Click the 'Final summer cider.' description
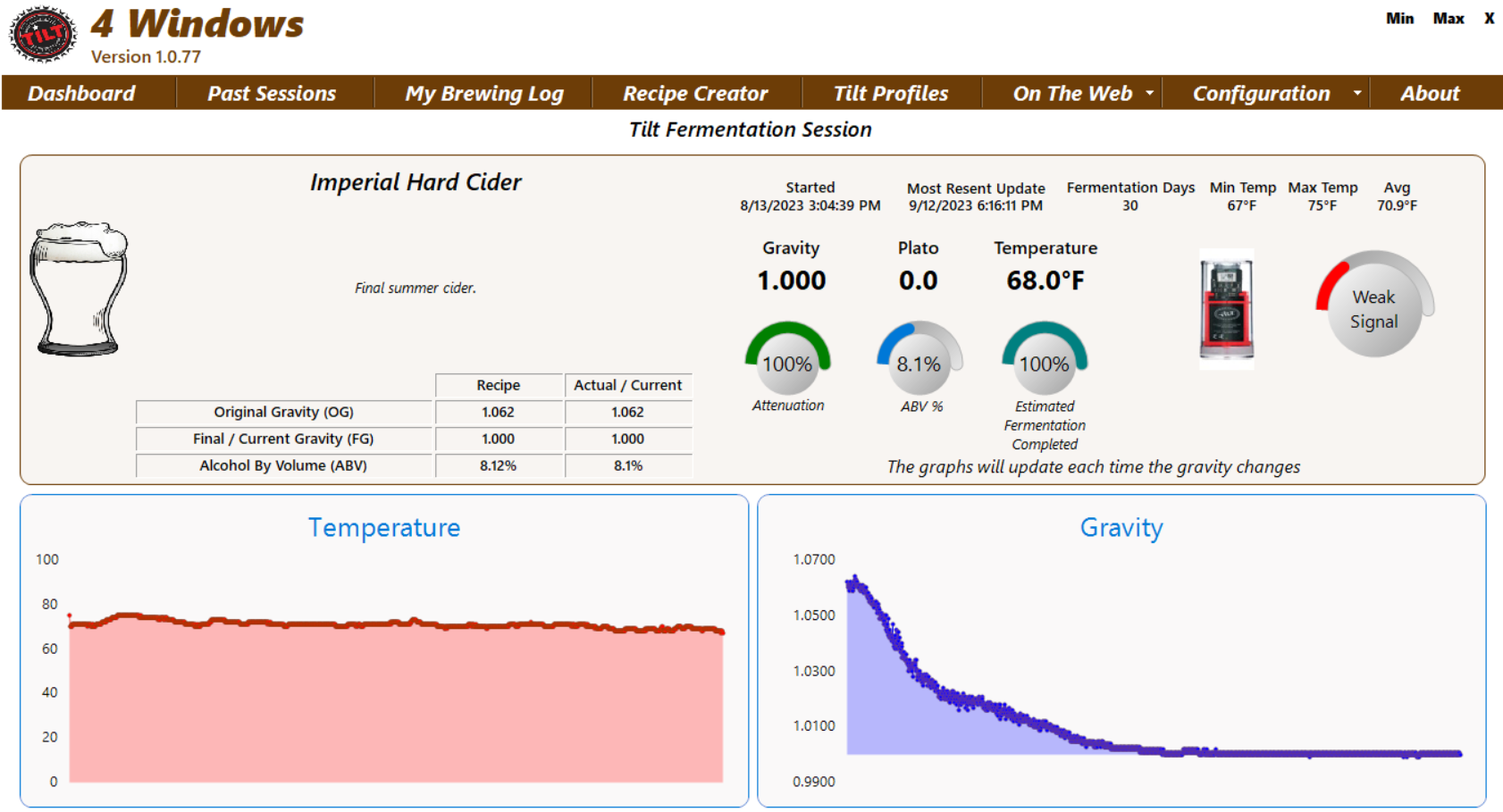The width and height of the screenshot is (1503, 812). 416,288
